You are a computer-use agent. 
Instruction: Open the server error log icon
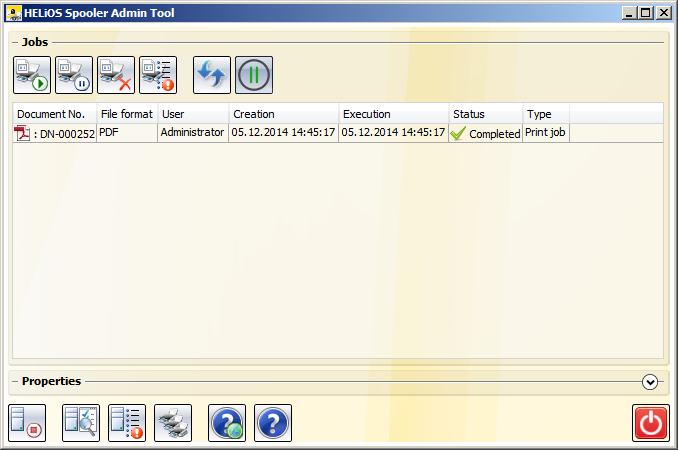[x=127, y=423]
